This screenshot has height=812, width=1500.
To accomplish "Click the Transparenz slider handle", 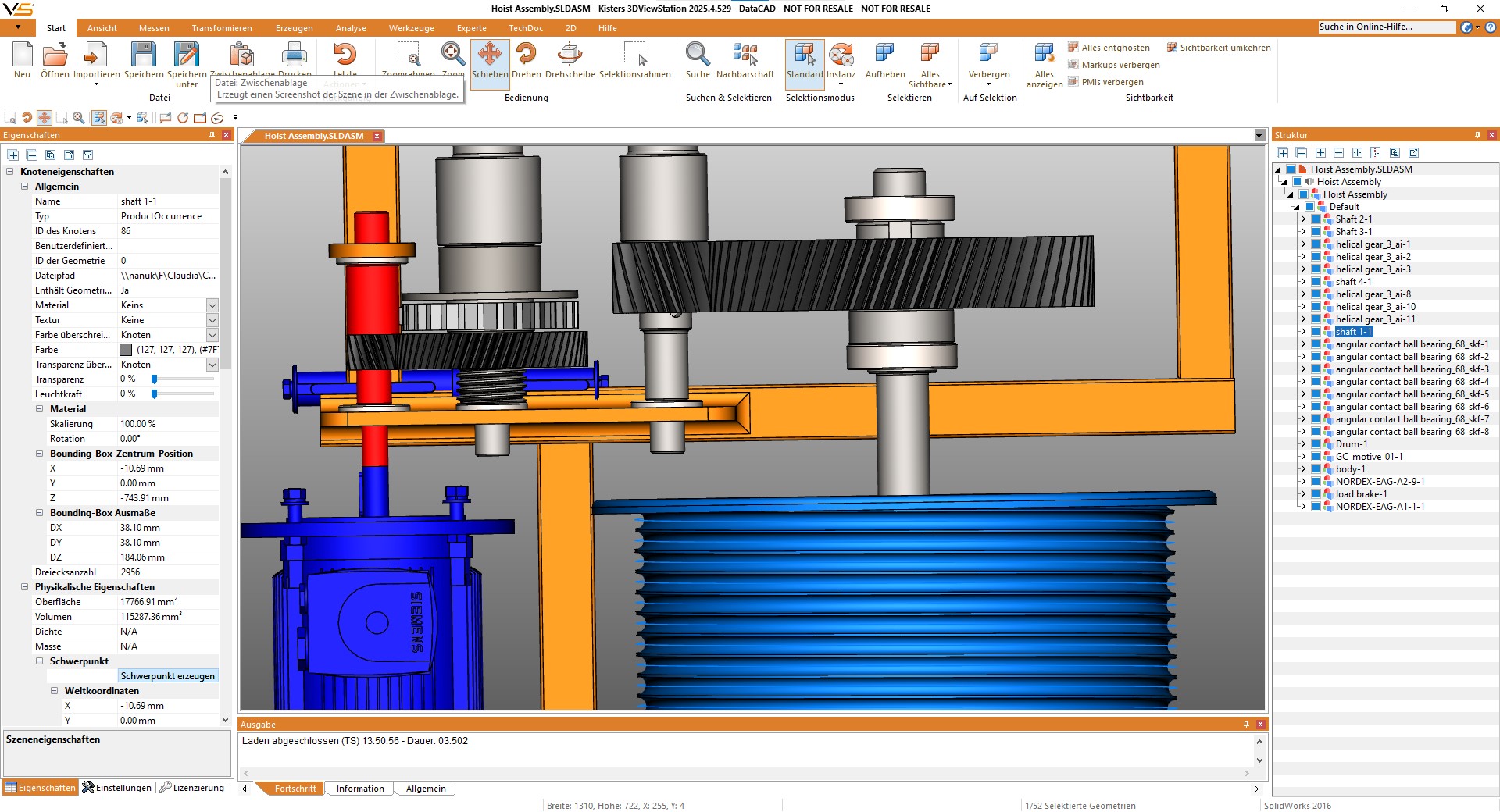I will pyautogui.click(x=155, y=379).
